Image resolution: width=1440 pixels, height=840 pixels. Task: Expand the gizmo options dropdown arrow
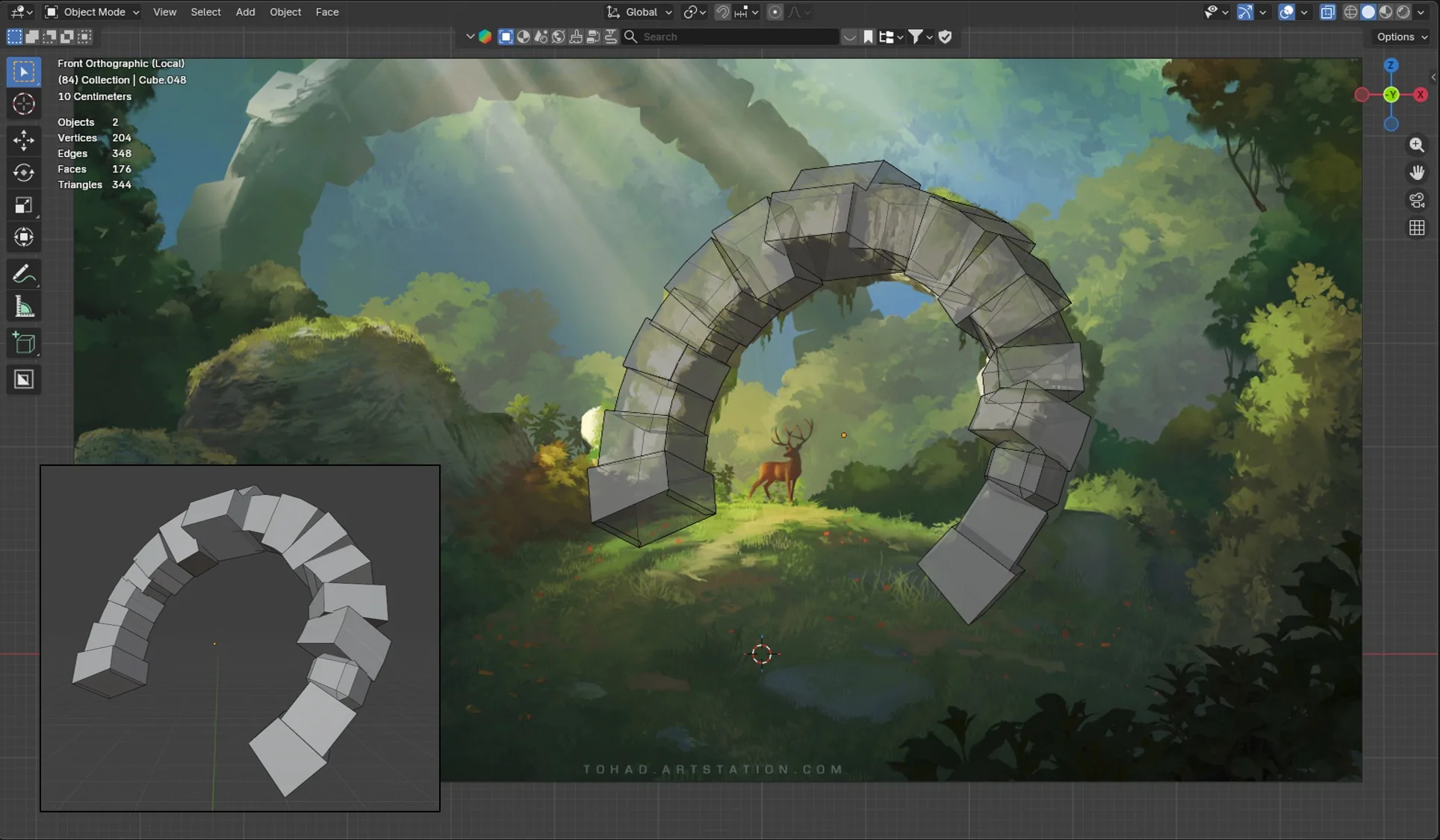click(1262, 12)
